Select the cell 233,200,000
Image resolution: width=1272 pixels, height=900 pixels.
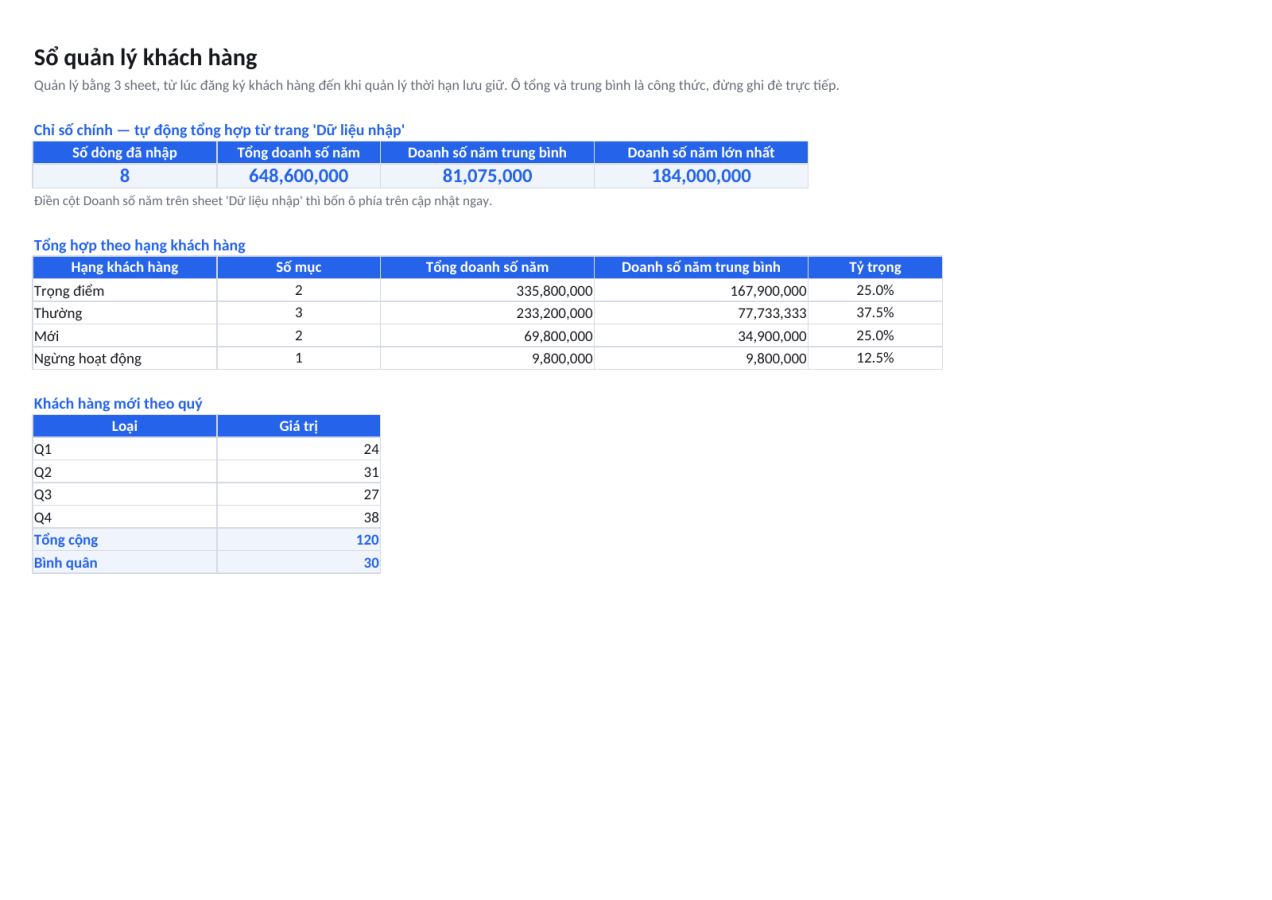click(488, 313)
